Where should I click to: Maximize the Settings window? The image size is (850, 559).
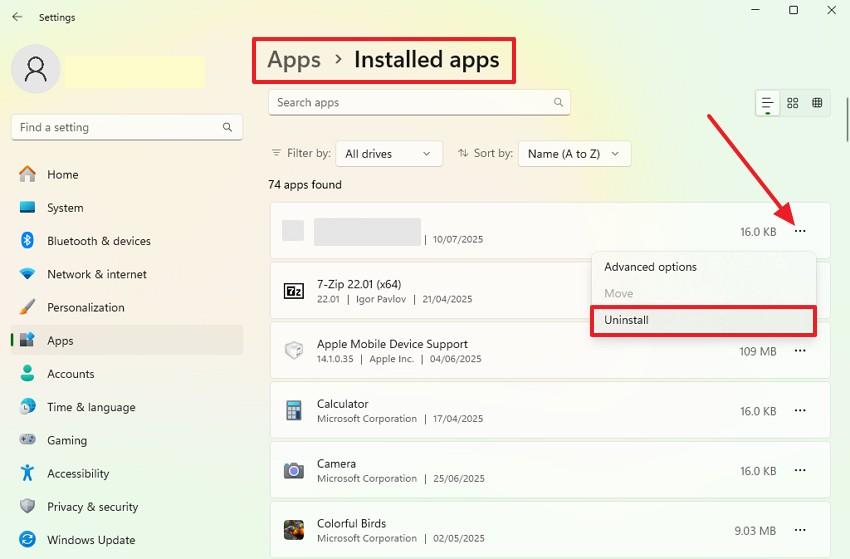794,10
